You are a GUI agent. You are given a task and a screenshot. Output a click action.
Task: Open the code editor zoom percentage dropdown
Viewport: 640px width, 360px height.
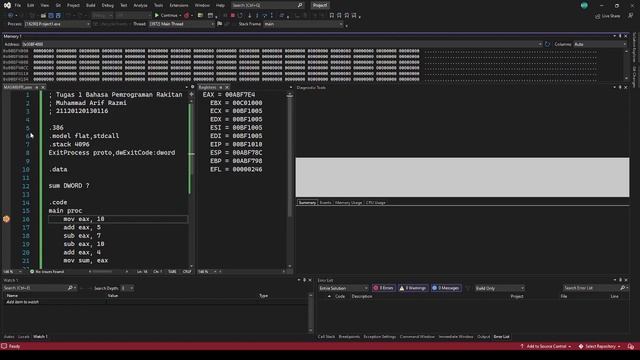click(12, 271)
